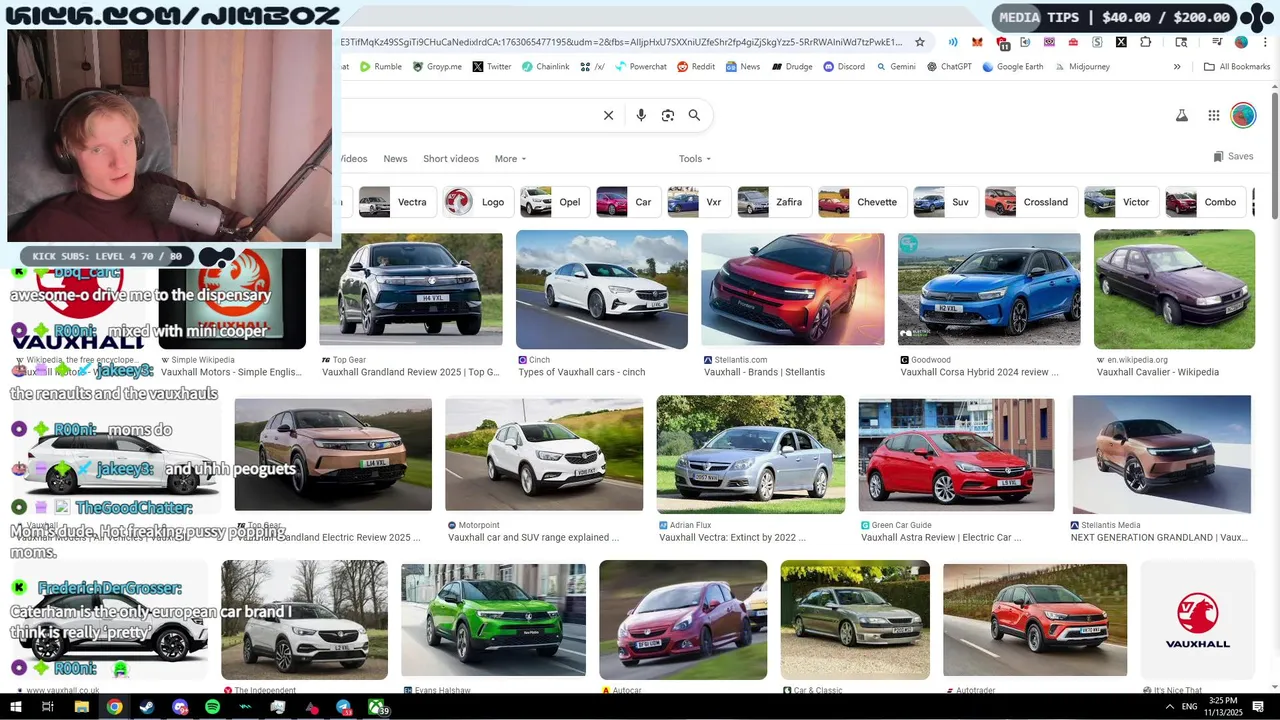Switch to the News tab

[x=395, y=158]
